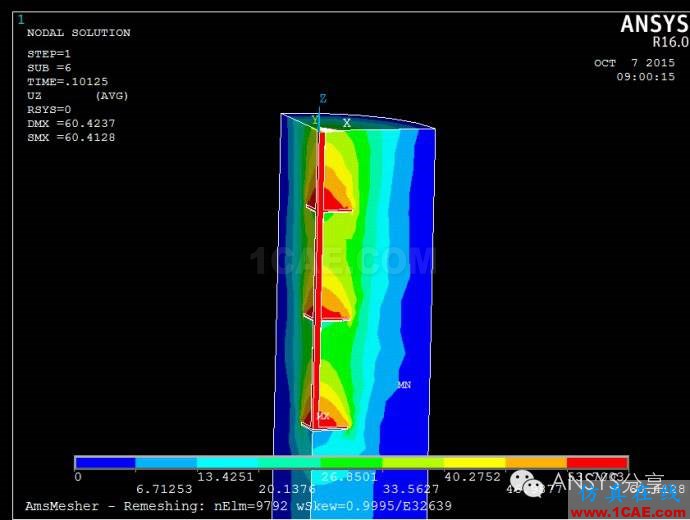The width and height of the screenshot is (690, 520).
Task: Click the dark blue legend color band
Action: [105, 463]
